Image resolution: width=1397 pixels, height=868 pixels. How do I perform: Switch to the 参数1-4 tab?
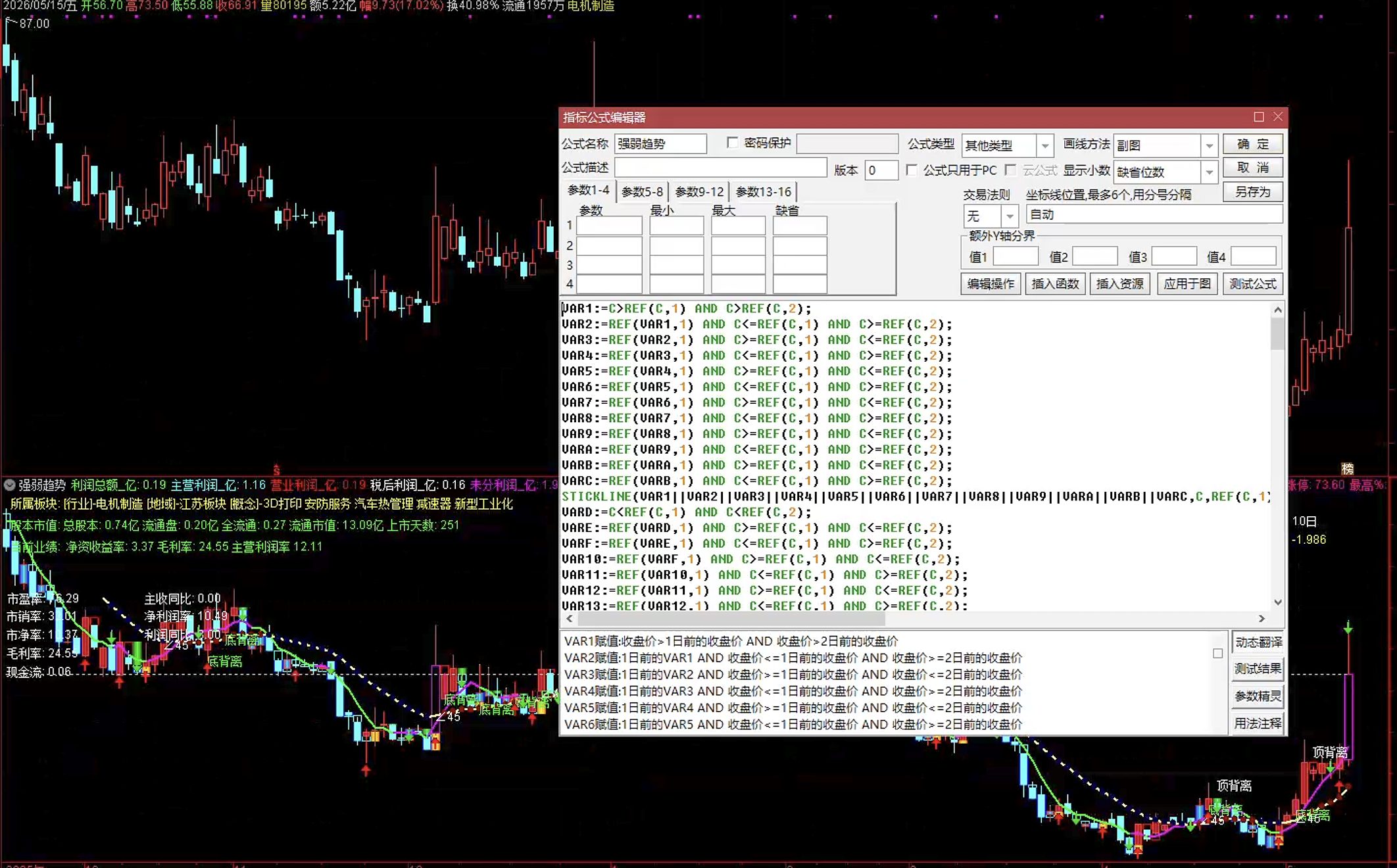point(589,191)
